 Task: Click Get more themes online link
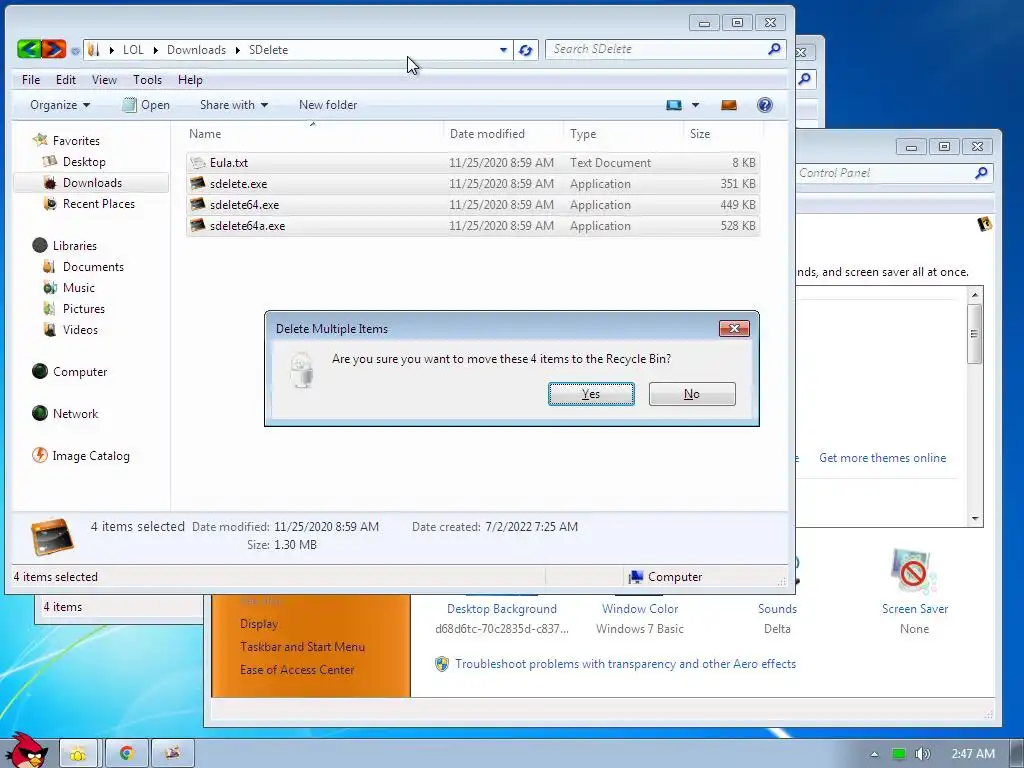click(x=882, y=458)
